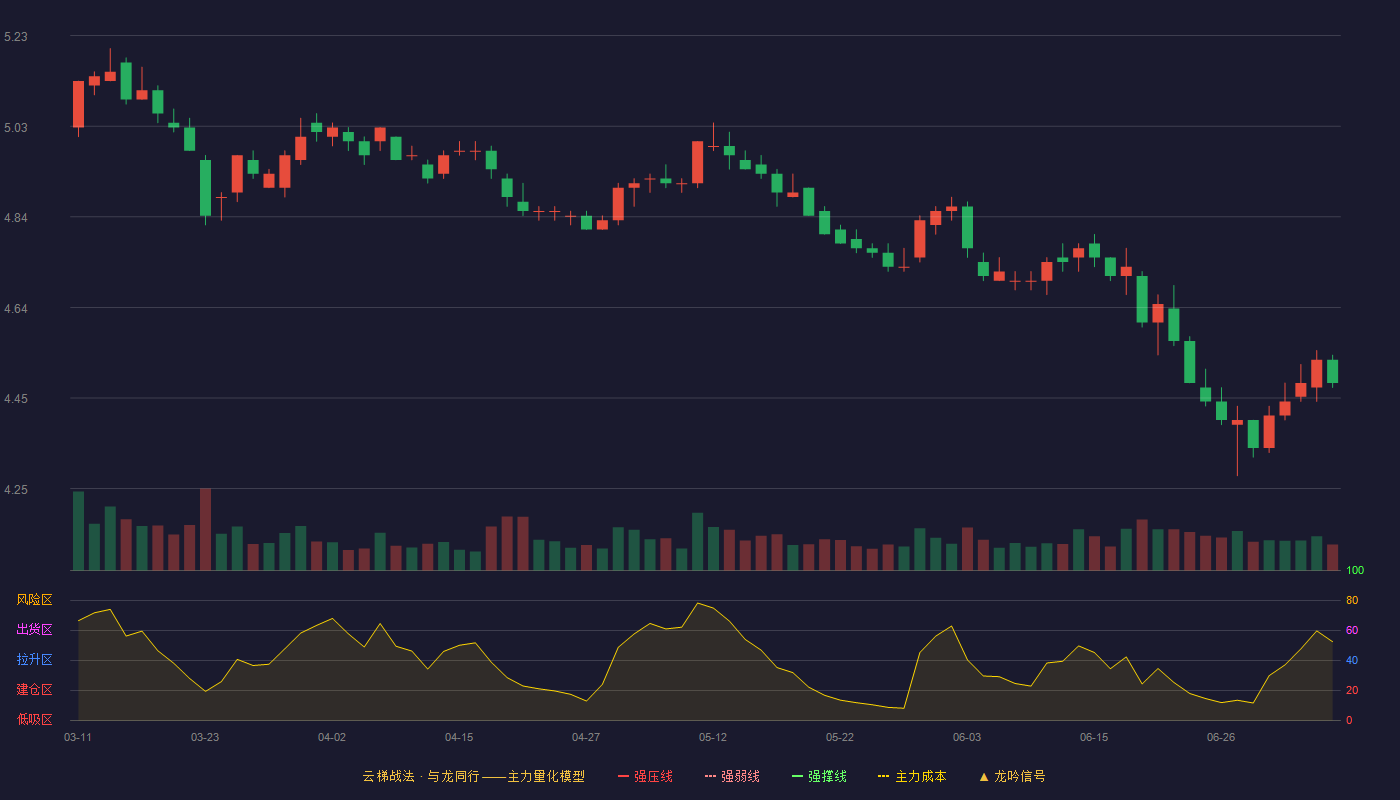Select the 建仓区 zone label
Viewport: 1400px width, 800px height.
(34, 690)
